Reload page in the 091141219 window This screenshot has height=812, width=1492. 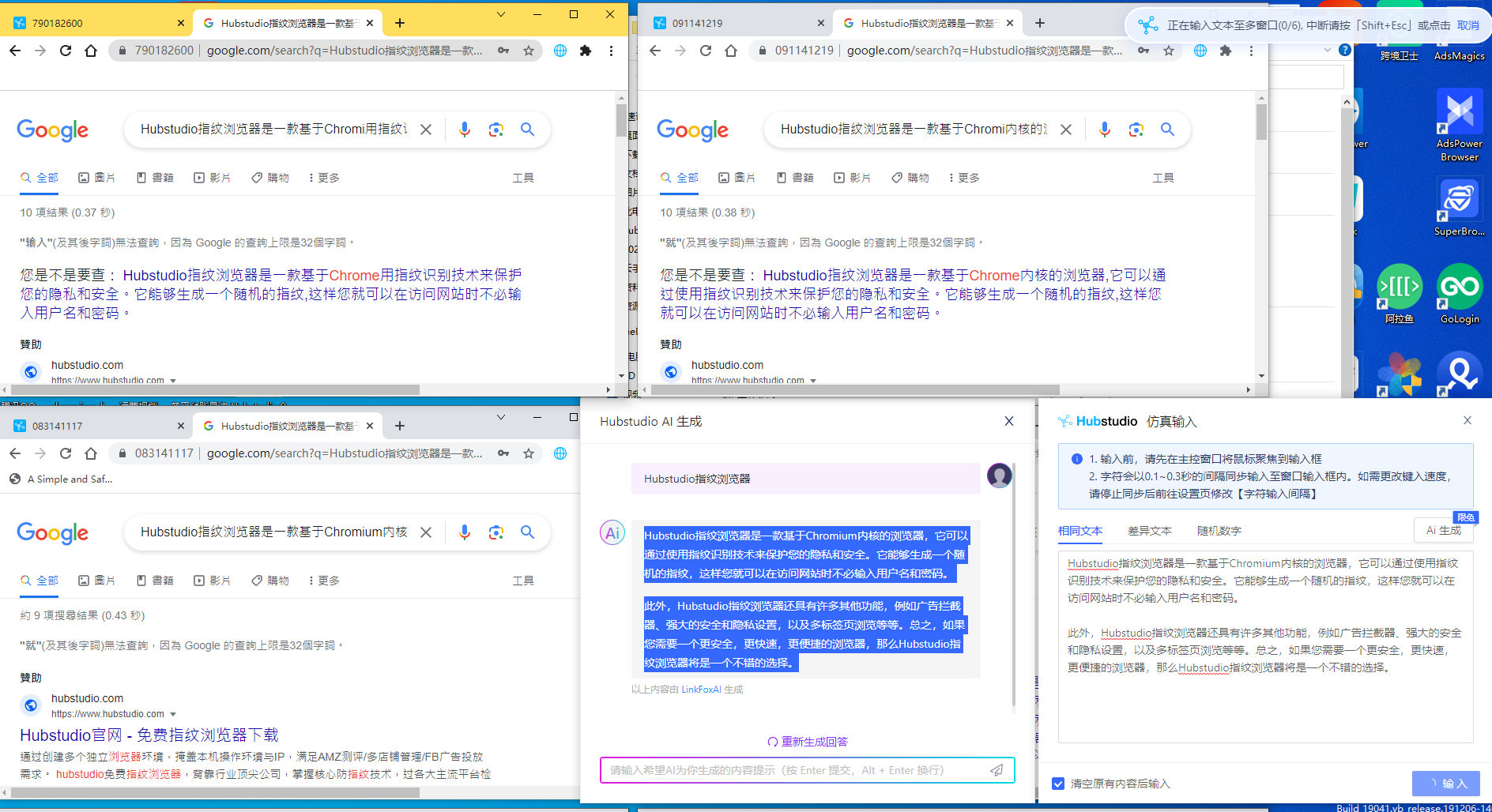706,51
